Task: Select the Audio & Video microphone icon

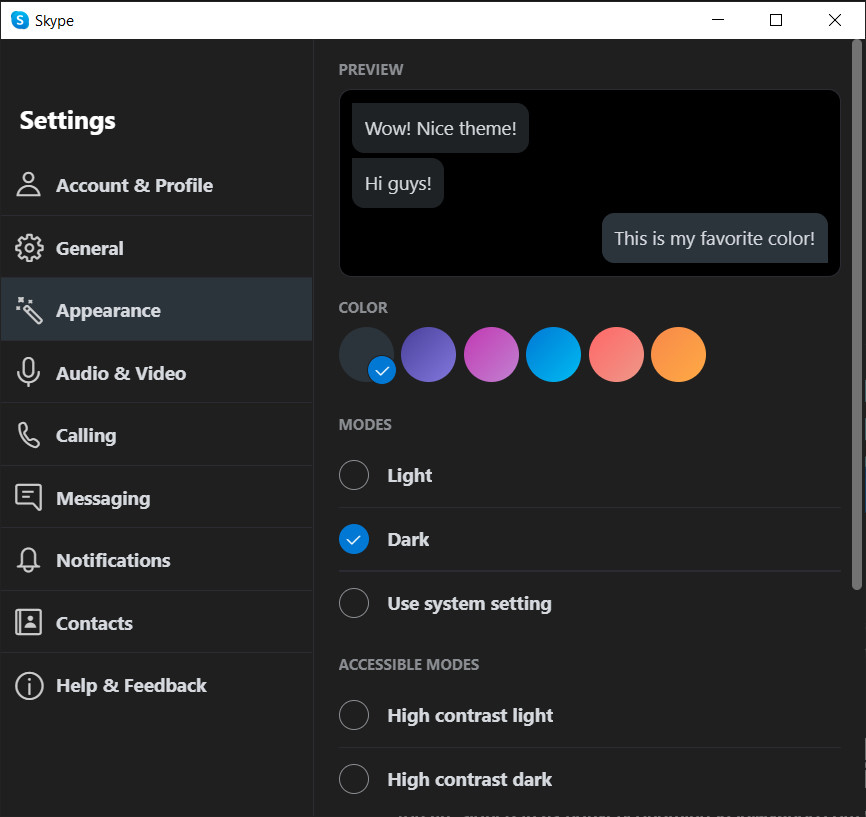Action: pos(28,373)
